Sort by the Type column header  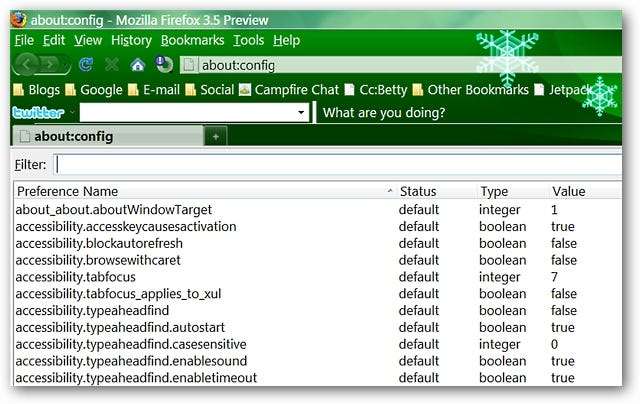[x=512, y=191]
